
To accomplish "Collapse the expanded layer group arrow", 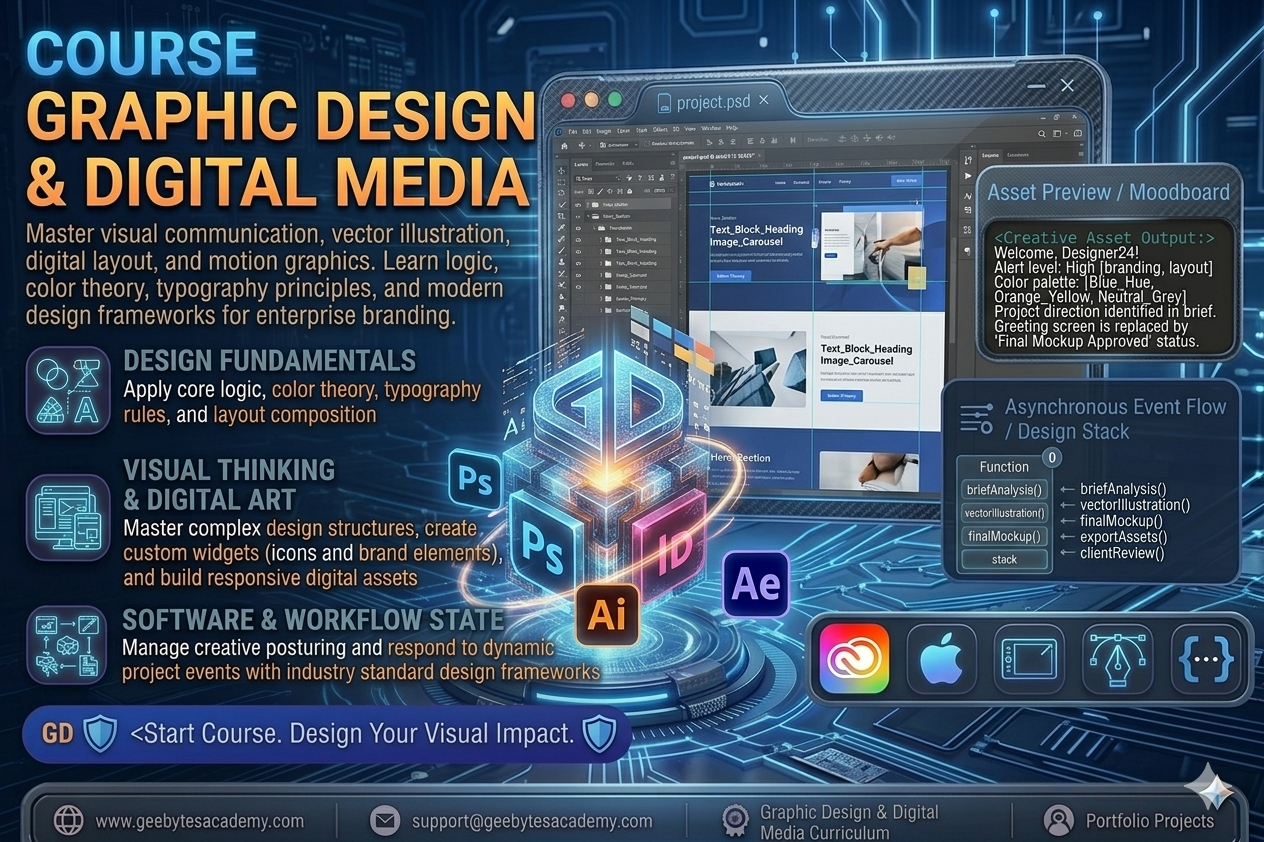I will pos(588,216).
